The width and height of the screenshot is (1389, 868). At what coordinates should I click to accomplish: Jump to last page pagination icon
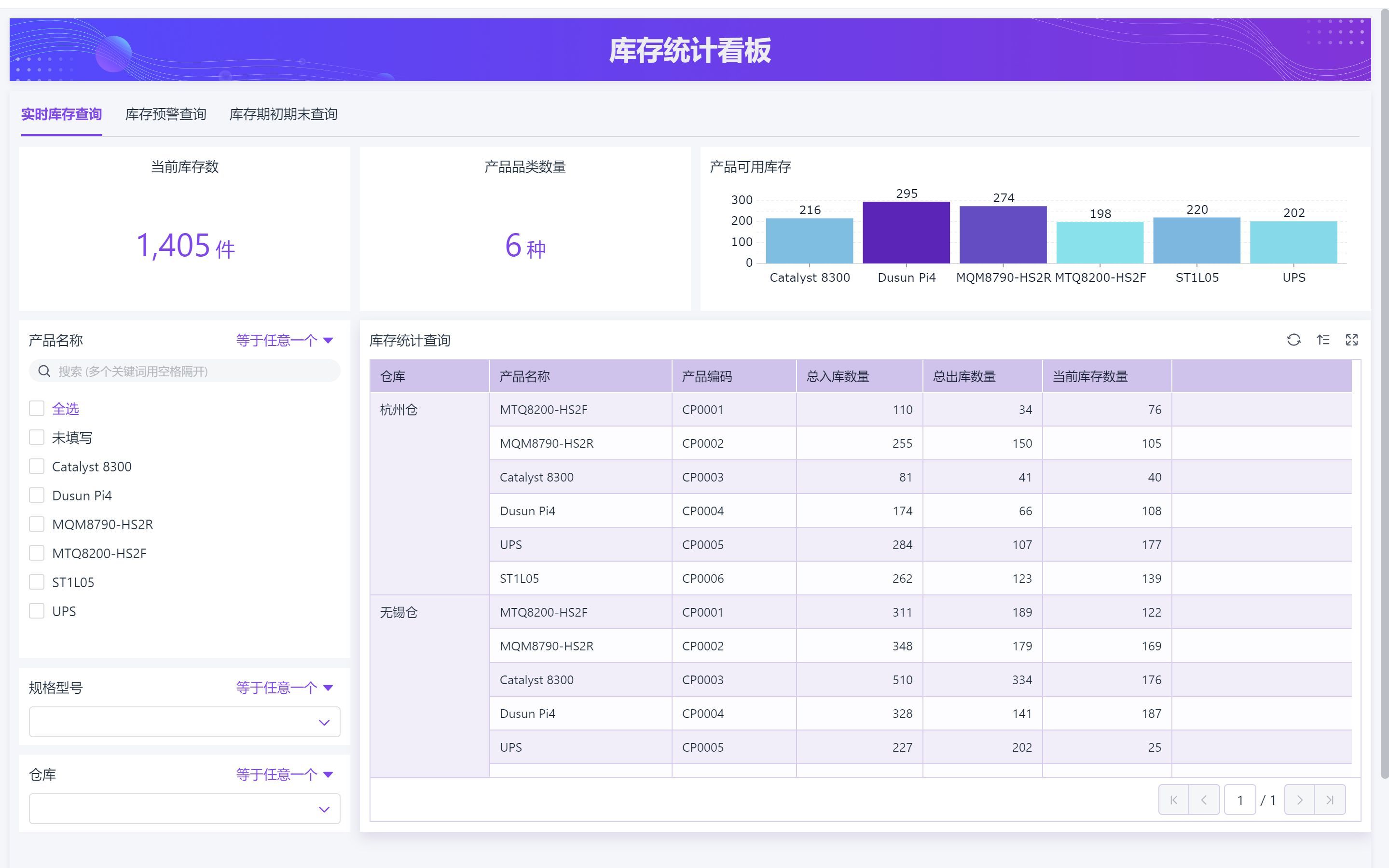click(1329, 799)
